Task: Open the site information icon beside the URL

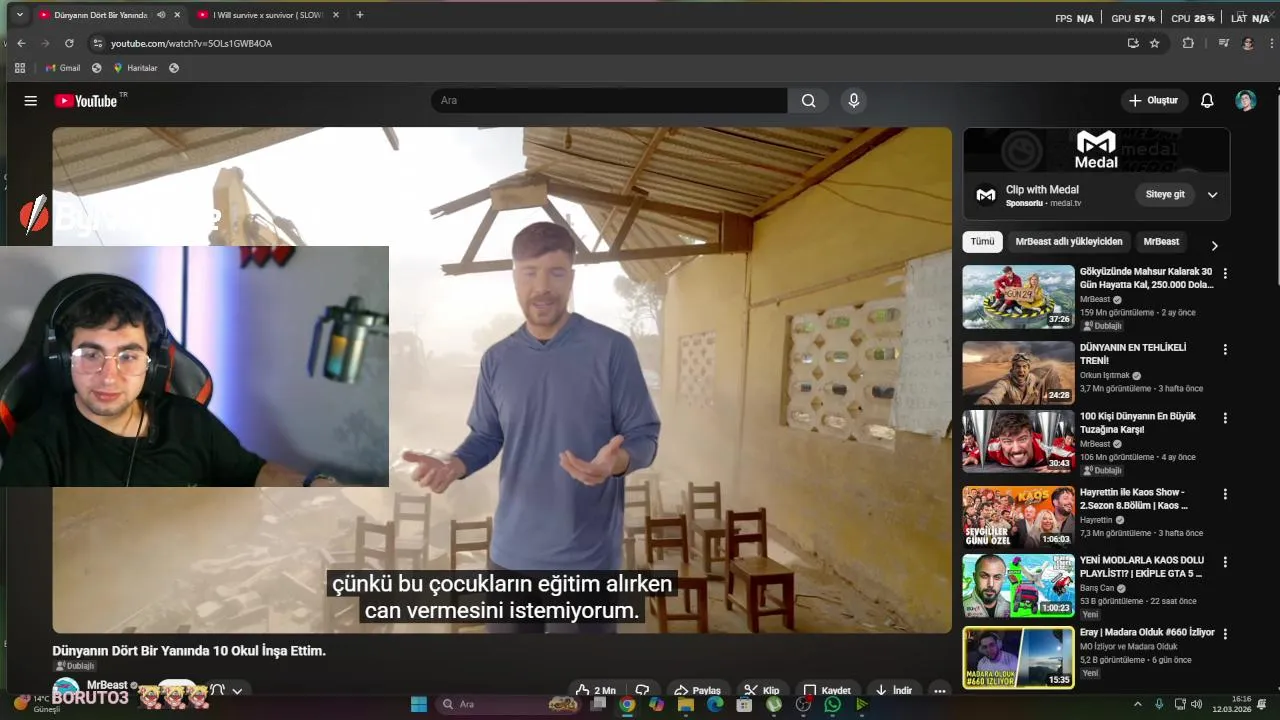Action: click(97, 43)
